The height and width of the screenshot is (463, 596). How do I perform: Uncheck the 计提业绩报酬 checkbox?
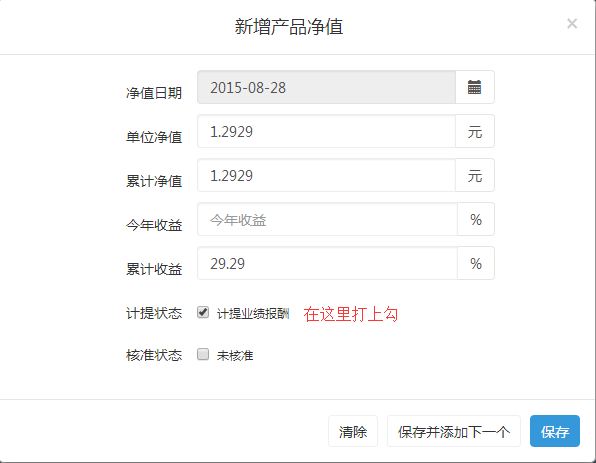pyautogui.click(x=203, y=312)
